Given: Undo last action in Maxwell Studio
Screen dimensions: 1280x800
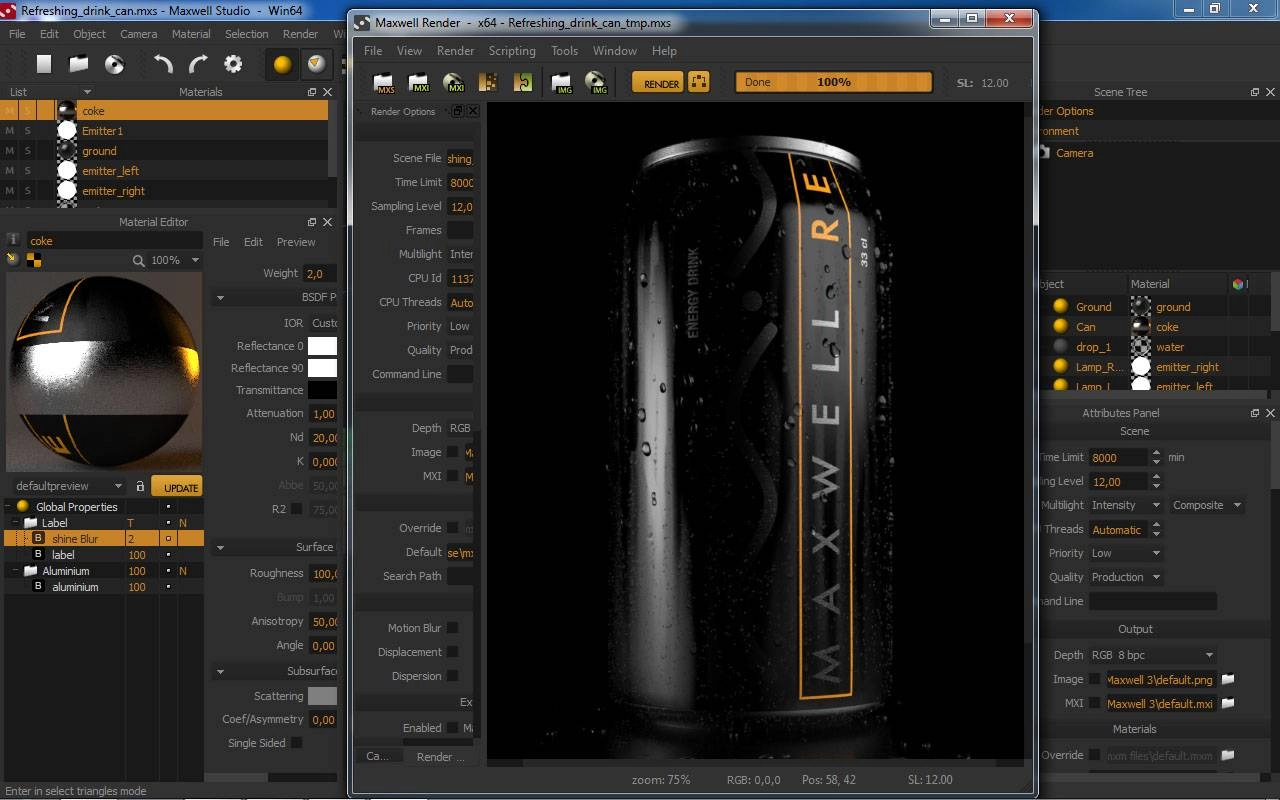Looking at the screenshot, I should pos(163,64).
